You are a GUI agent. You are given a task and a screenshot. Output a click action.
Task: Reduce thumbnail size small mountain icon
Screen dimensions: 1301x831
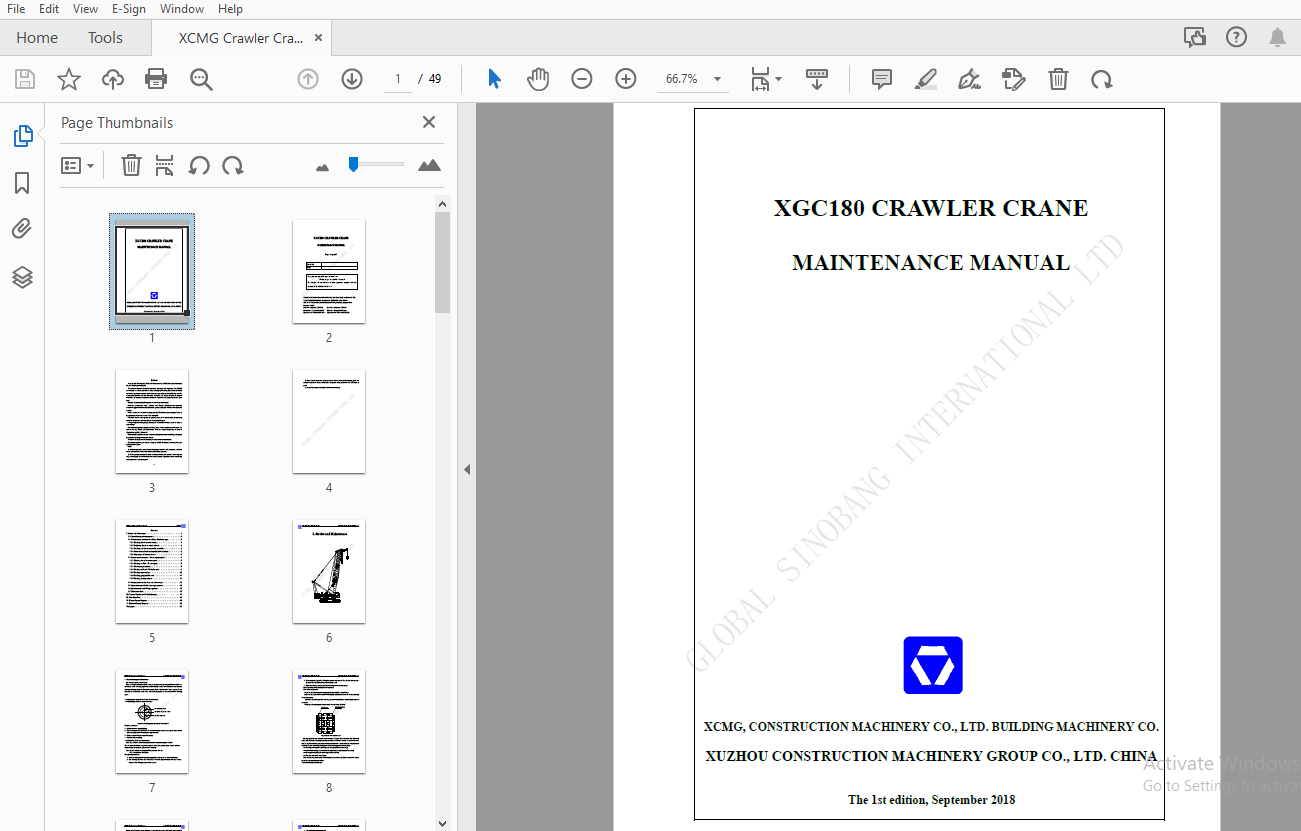click(x=322, y=167)
